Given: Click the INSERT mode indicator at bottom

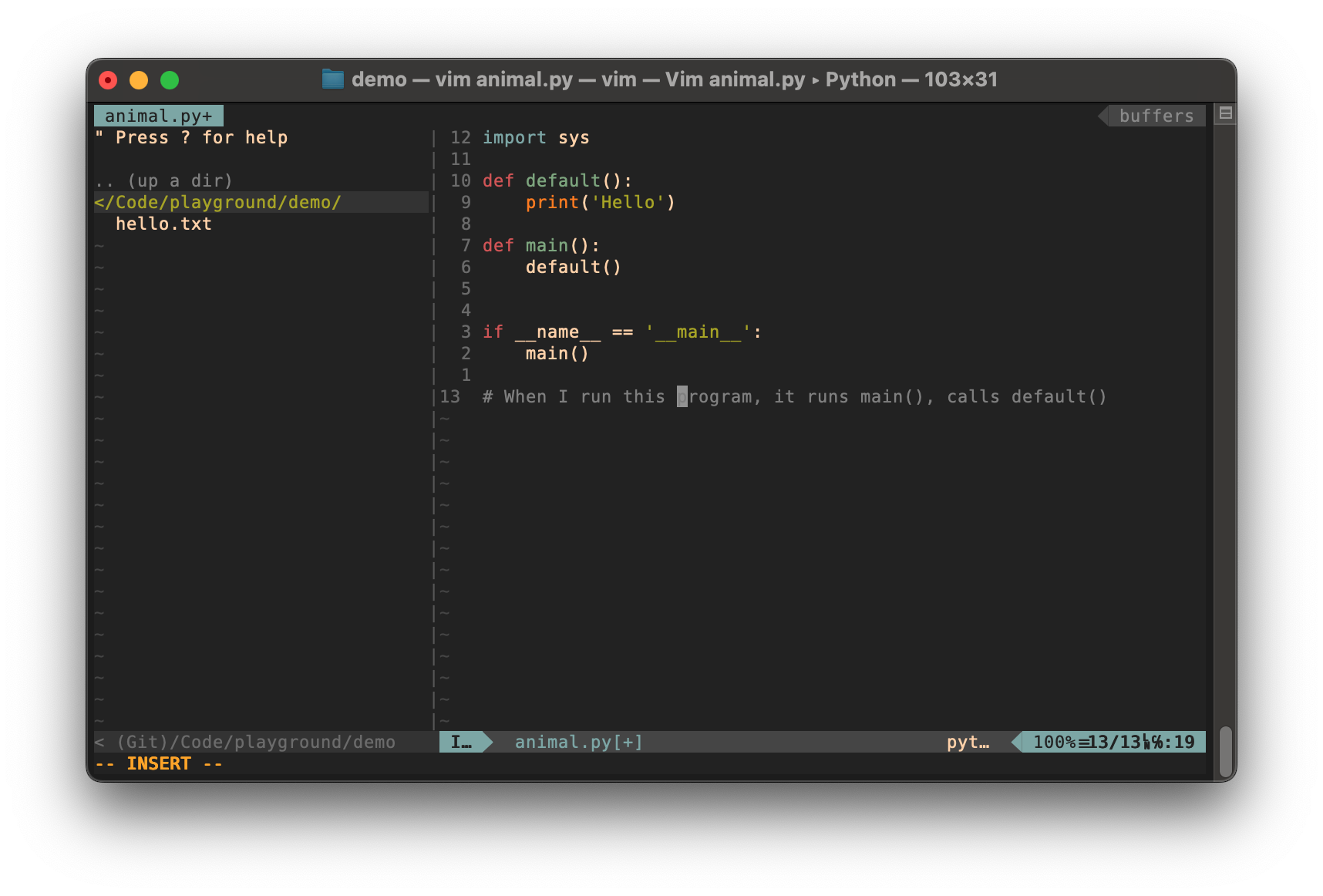Looking at the screenshot, I should pyautogui.click(x=158, y=763).
